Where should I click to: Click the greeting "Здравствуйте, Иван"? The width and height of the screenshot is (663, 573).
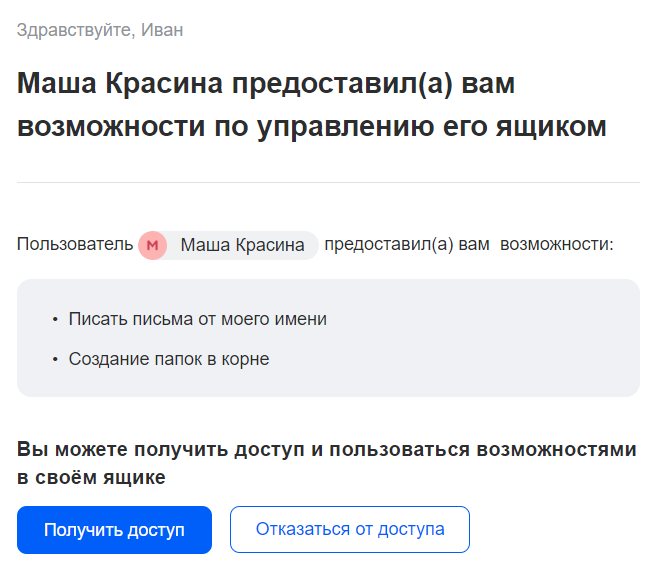[x=99, y=30]
